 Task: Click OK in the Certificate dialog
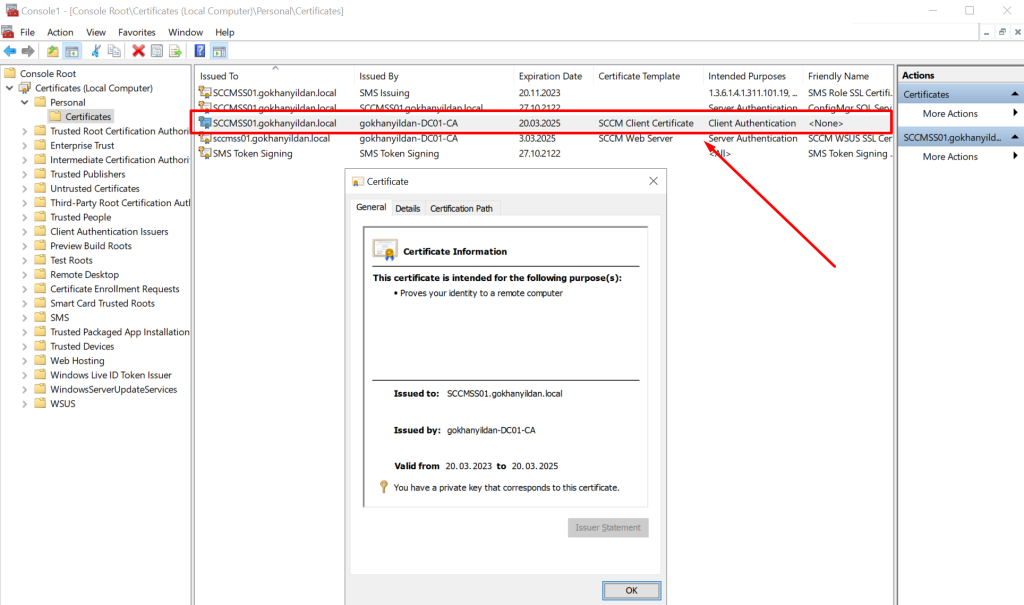click(x=631, y=590)
